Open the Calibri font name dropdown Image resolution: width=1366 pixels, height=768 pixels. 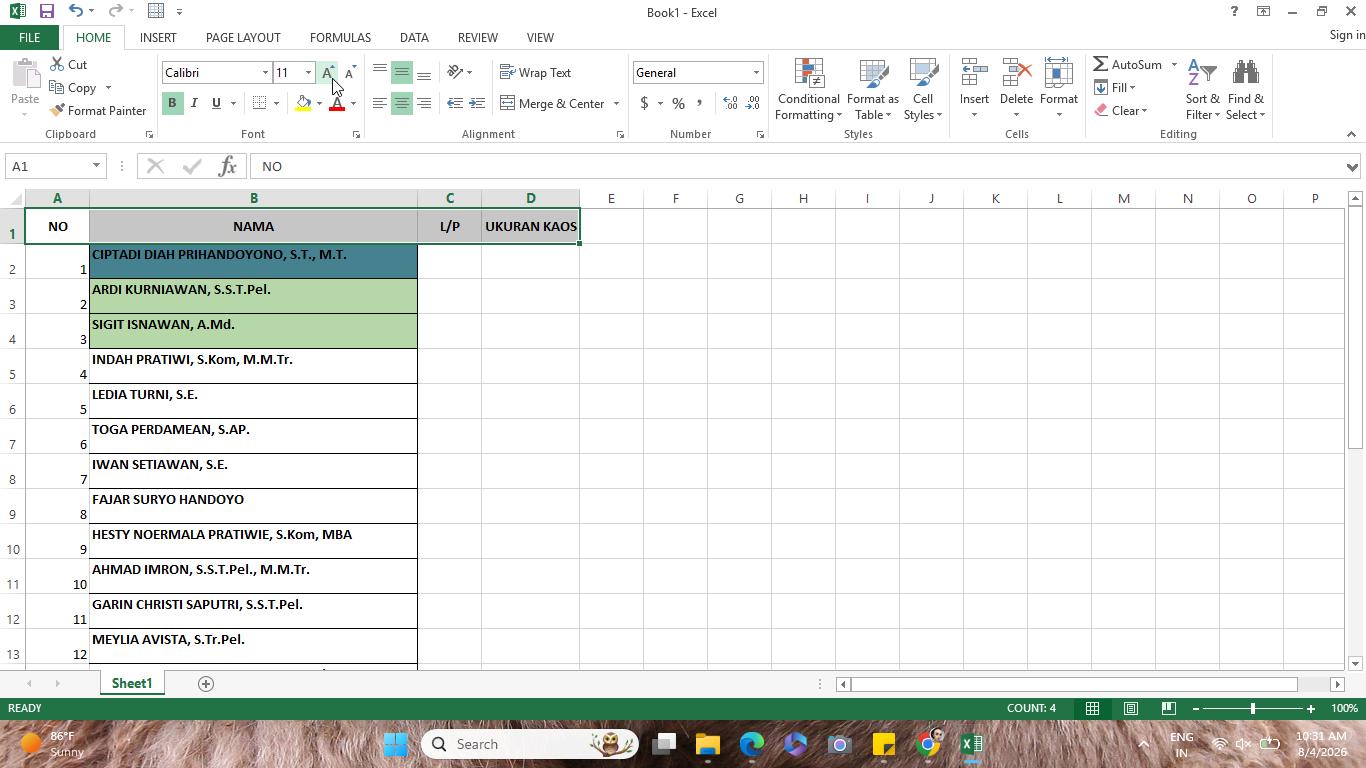tap(265, 72)
